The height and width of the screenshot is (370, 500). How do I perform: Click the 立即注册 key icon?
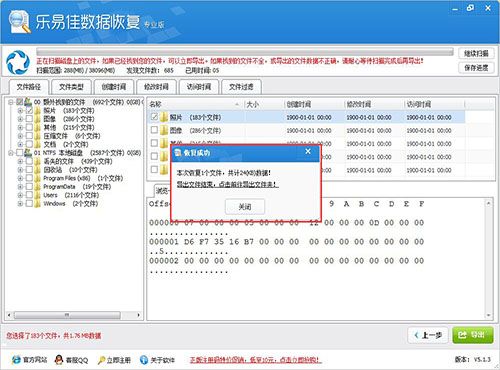101,360
